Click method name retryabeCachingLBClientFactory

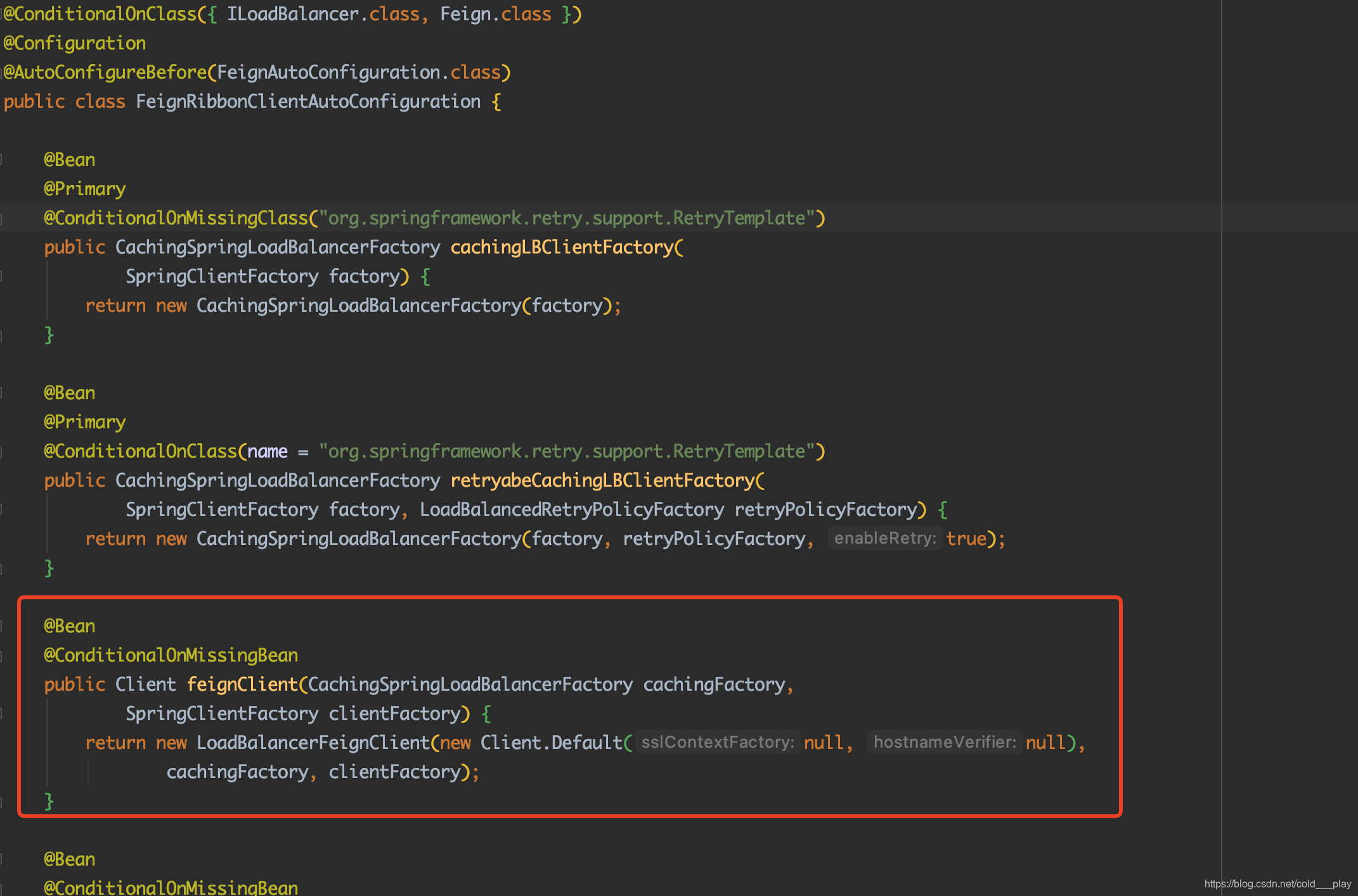[602, 480]
